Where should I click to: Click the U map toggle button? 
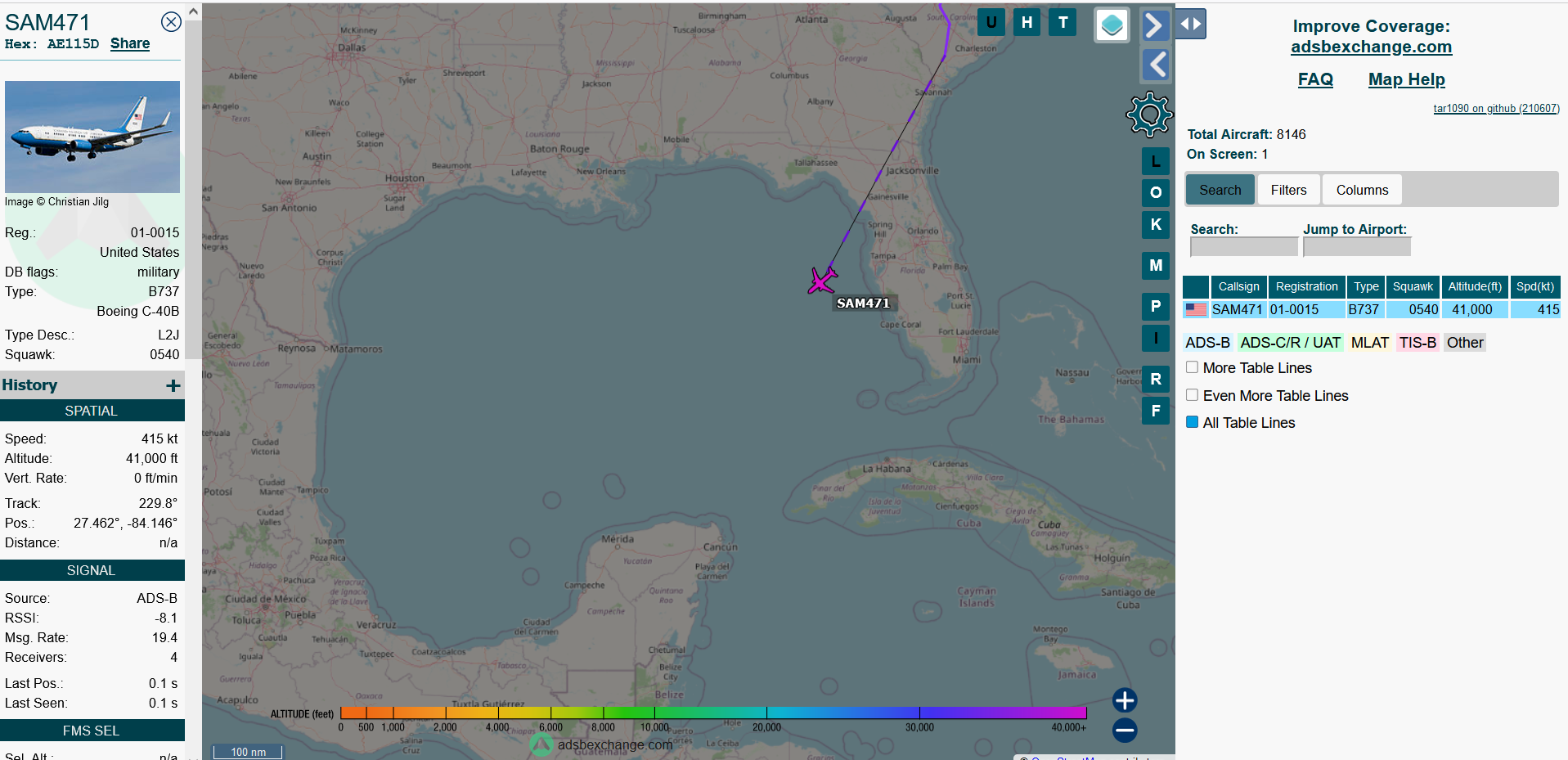[x=991, y=22]
